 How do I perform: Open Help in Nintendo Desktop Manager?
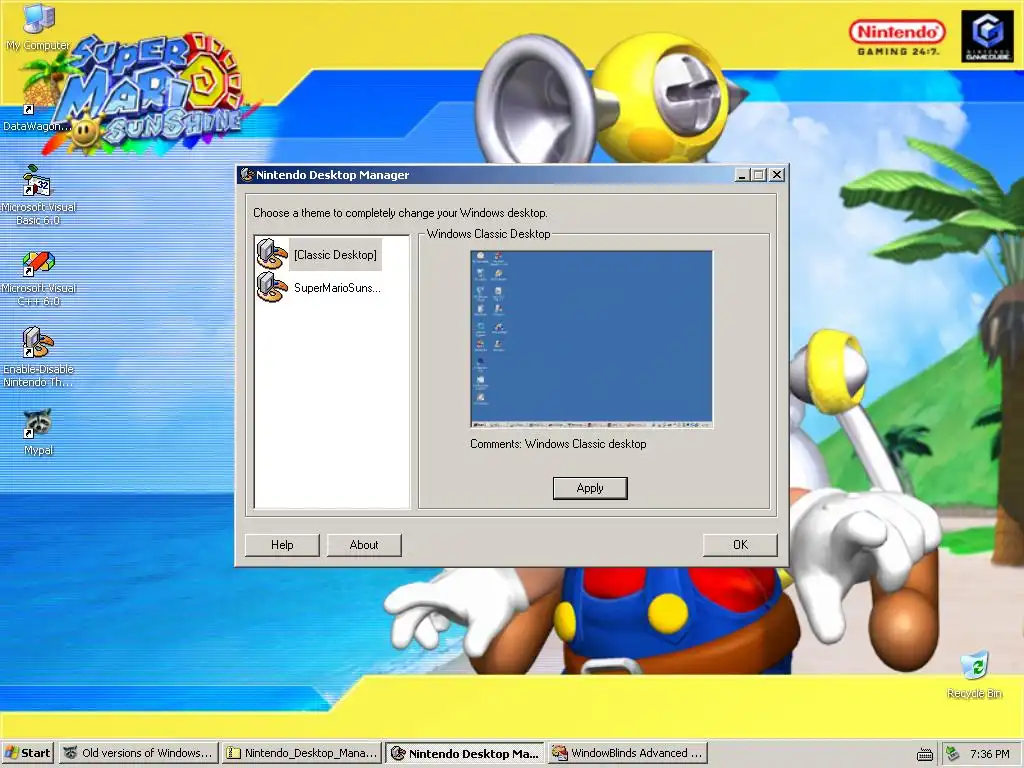pos(282,545)
